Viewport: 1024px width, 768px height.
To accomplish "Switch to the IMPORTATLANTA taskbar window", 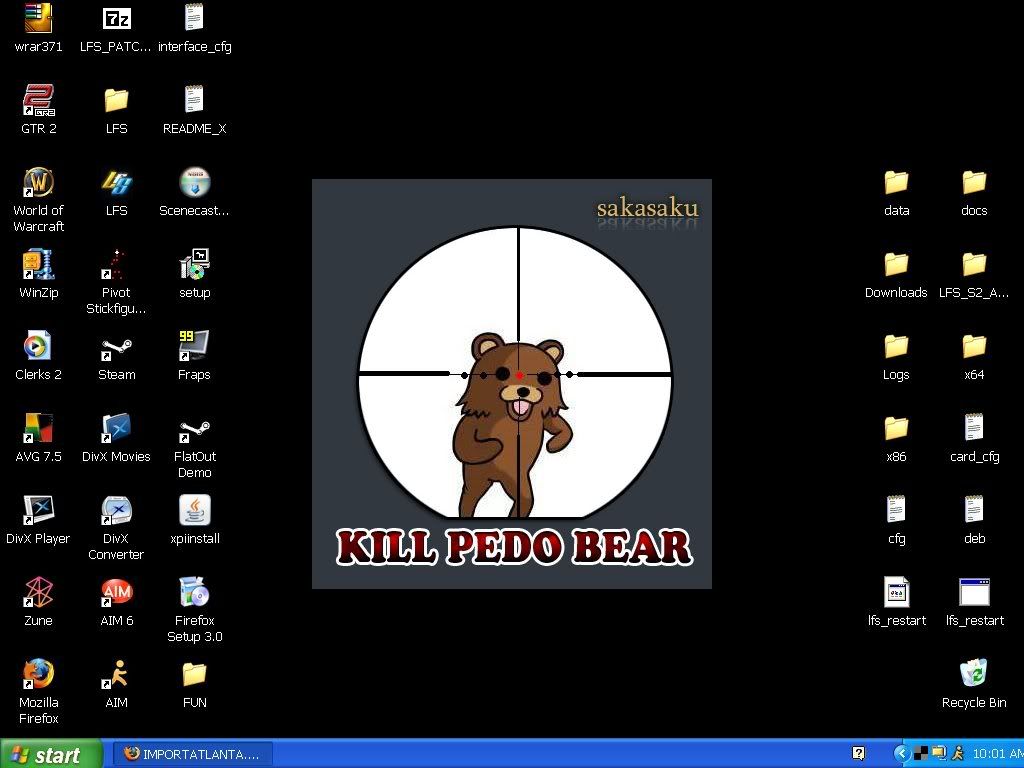I will [x=192, y=754].
